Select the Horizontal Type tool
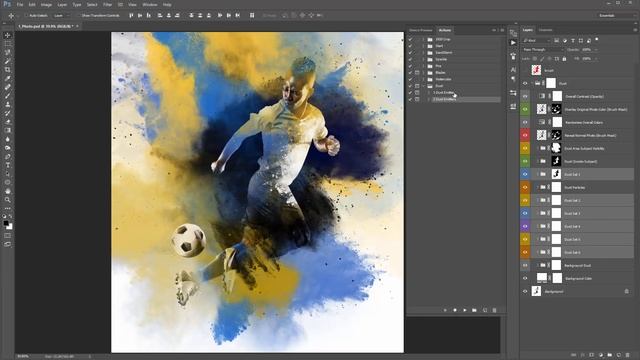 7,165
